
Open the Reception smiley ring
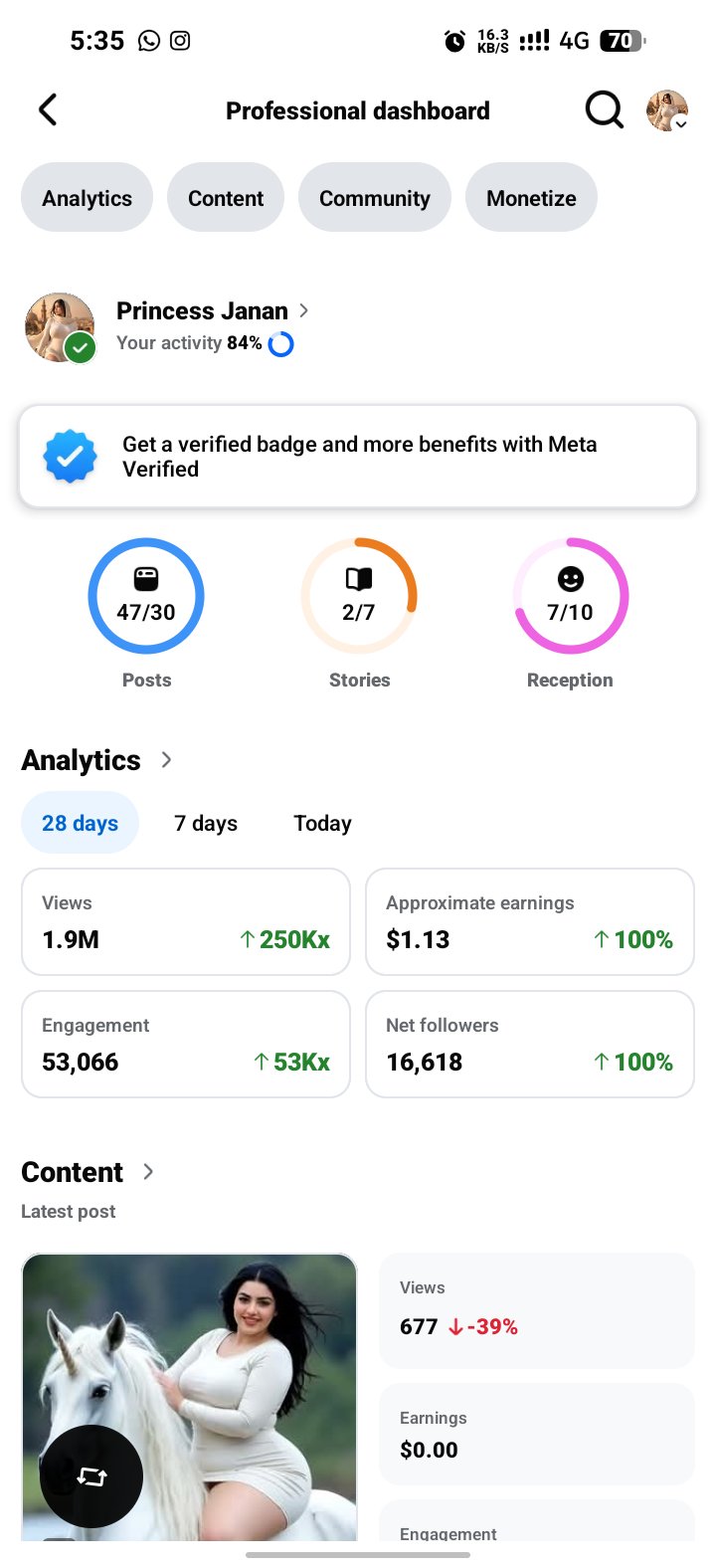(x=570, y=596)
